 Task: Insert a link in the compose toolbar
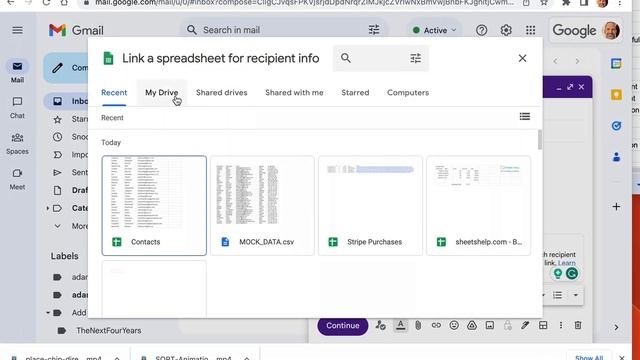click(x=436, y=325)
